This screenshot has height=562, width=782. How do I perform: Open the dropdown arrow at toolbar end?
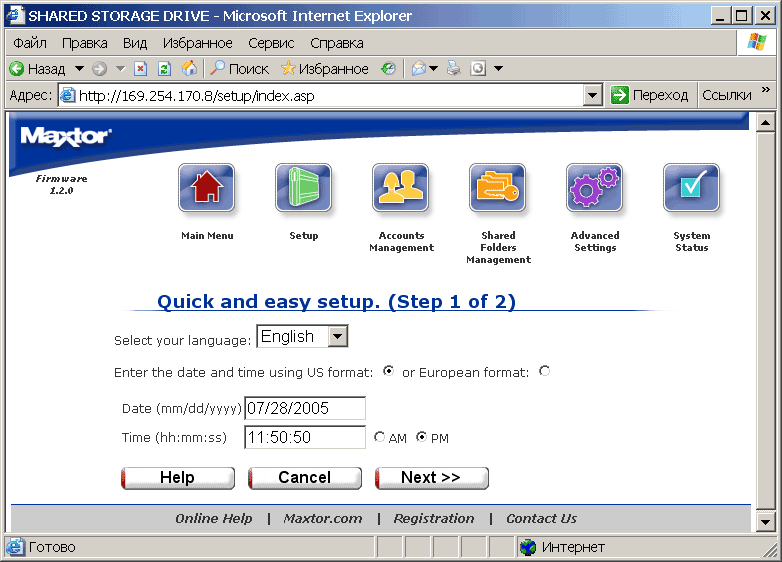click(x=498, y=68)
